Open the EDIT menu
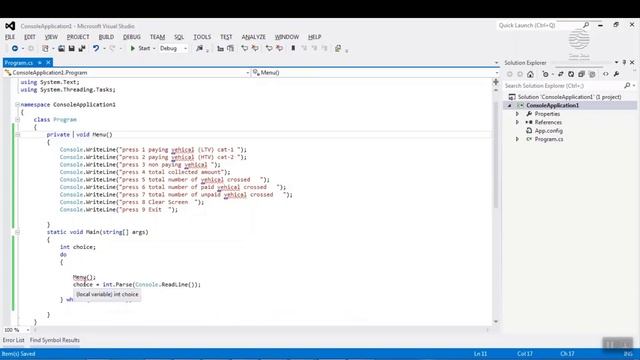 coord(30,37)
